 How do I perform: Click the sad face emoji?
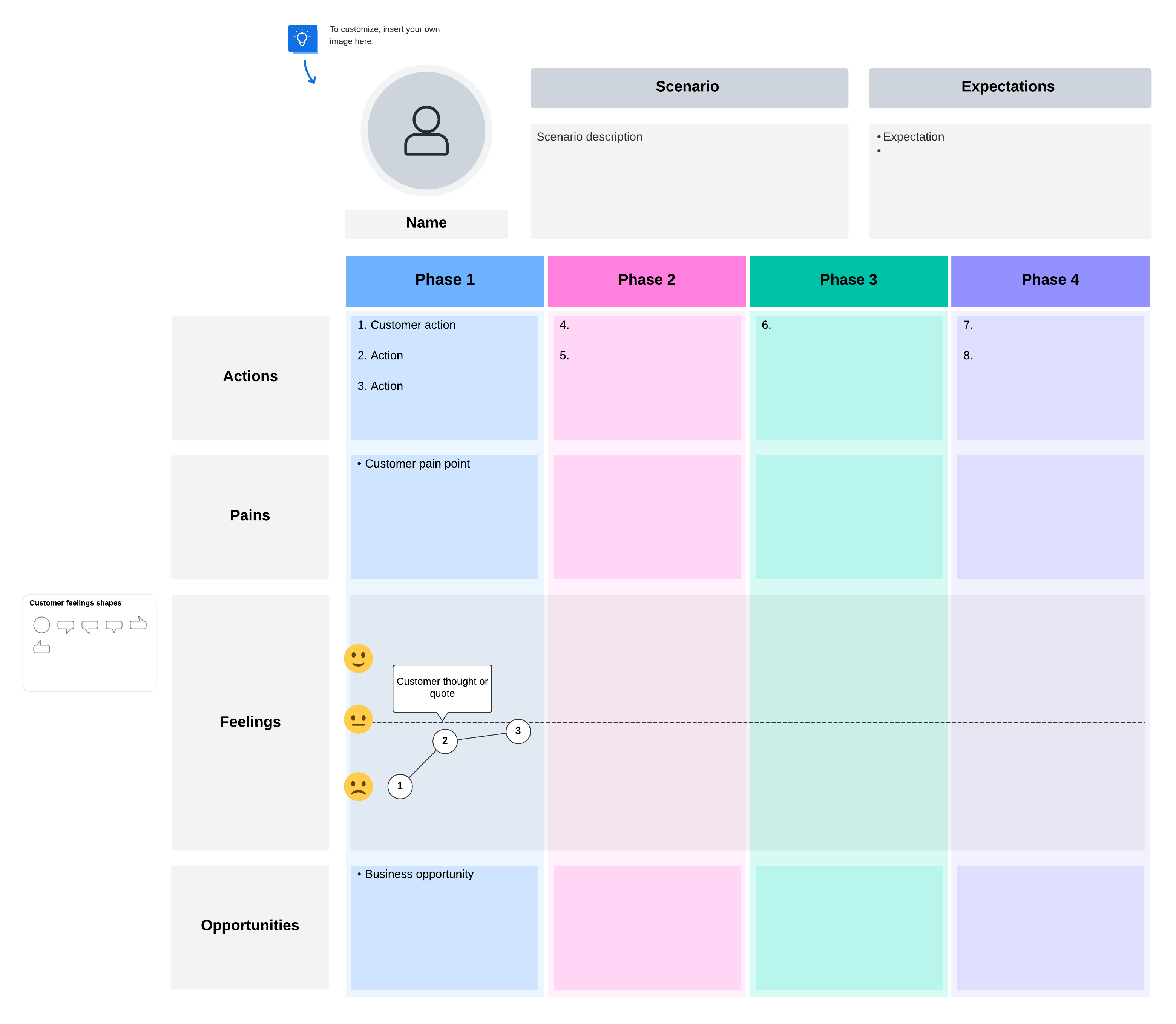click(x=358, y=786)
